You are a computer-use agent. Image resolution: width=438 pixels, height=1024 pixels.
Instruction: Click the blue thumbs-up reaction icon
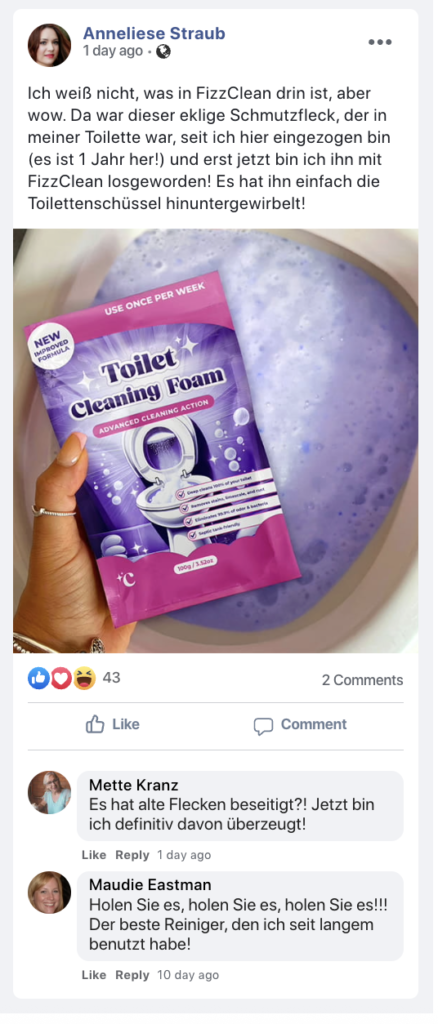click(39, 679)
